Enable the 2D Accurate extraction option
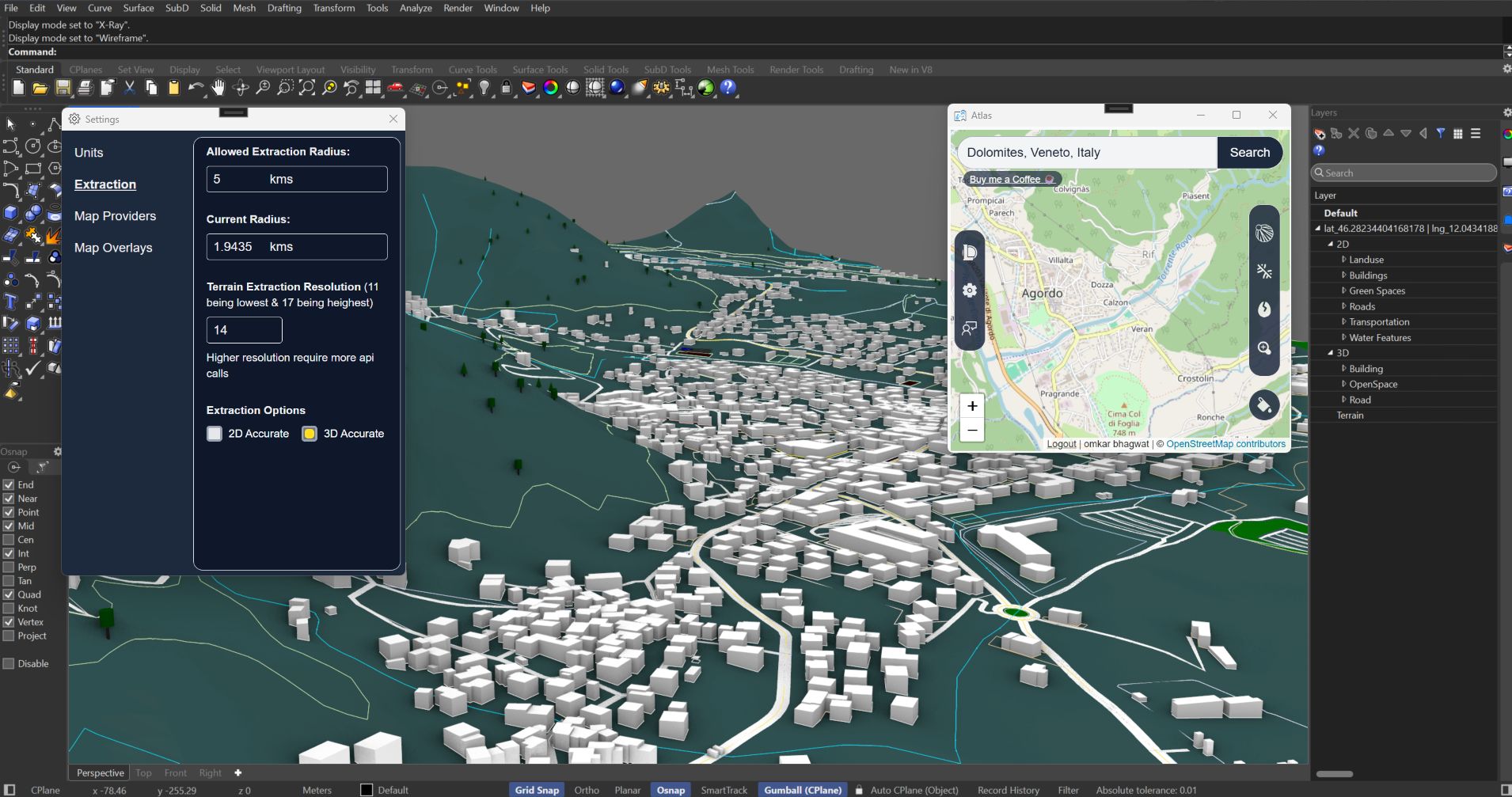This screenshot has height=797, width=1512. click(215, 434)
